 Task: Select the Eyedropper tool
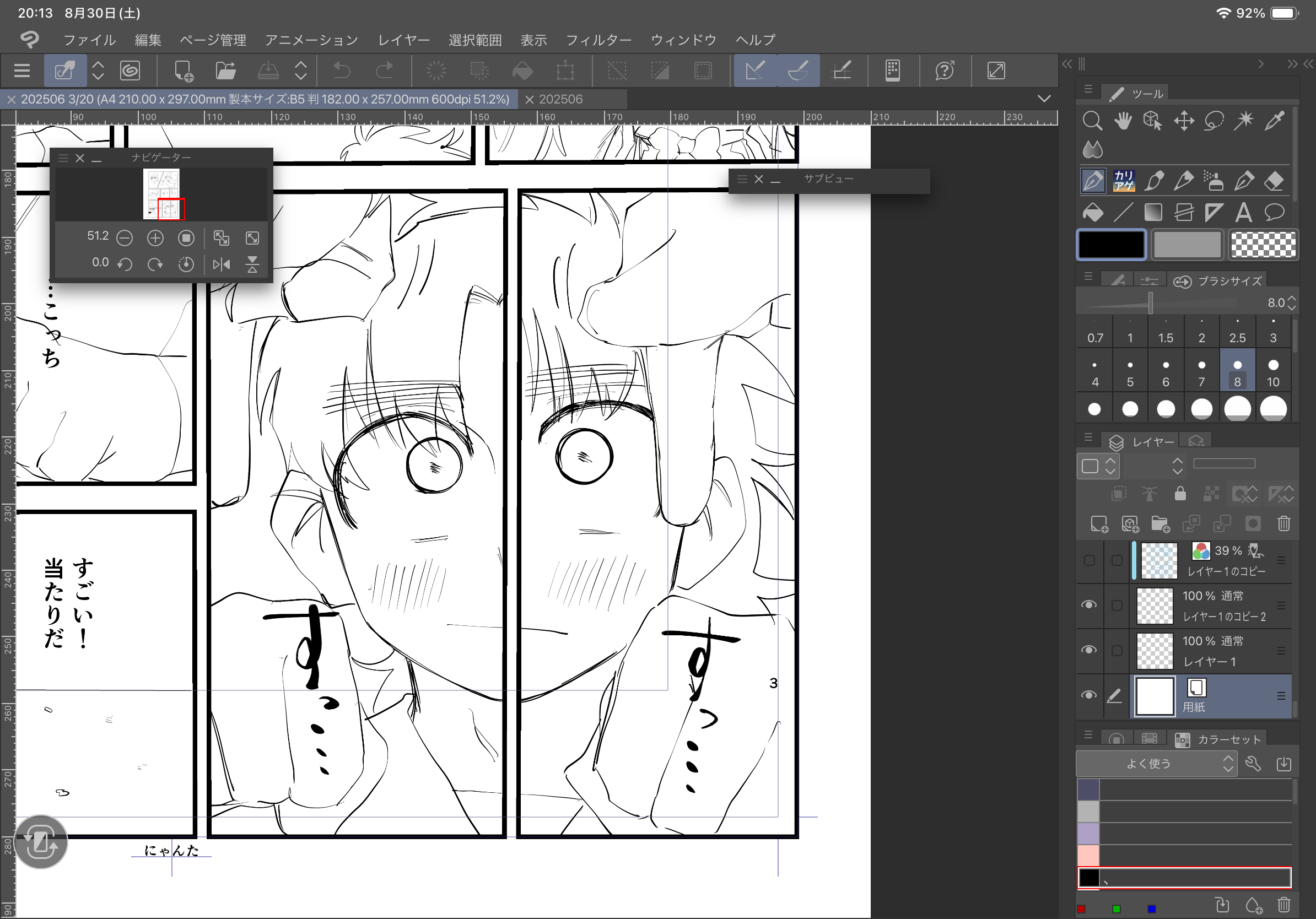(x=1274, y=121)
